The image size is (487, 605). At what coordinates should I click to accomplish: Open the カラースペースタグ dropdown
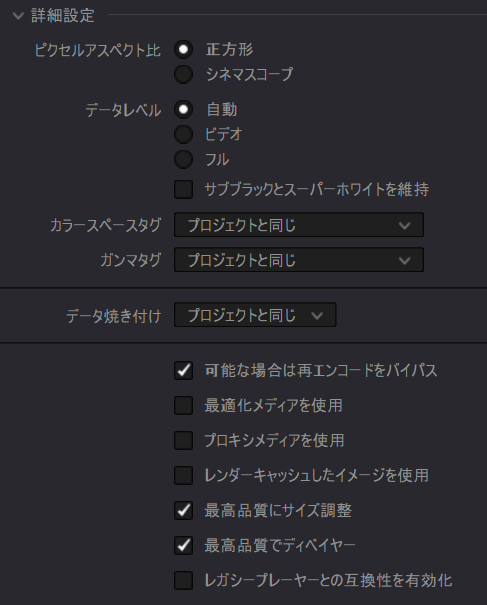299,225
